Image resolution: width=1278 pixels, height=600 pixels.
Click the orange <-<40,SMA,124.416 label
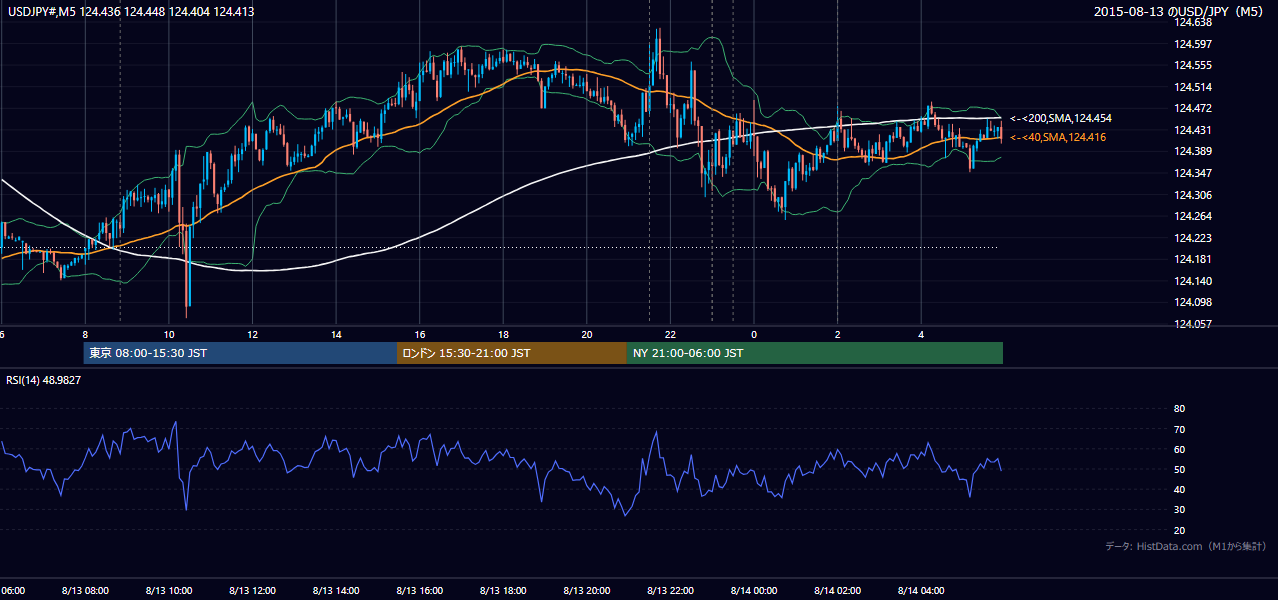pos(1058,137)
